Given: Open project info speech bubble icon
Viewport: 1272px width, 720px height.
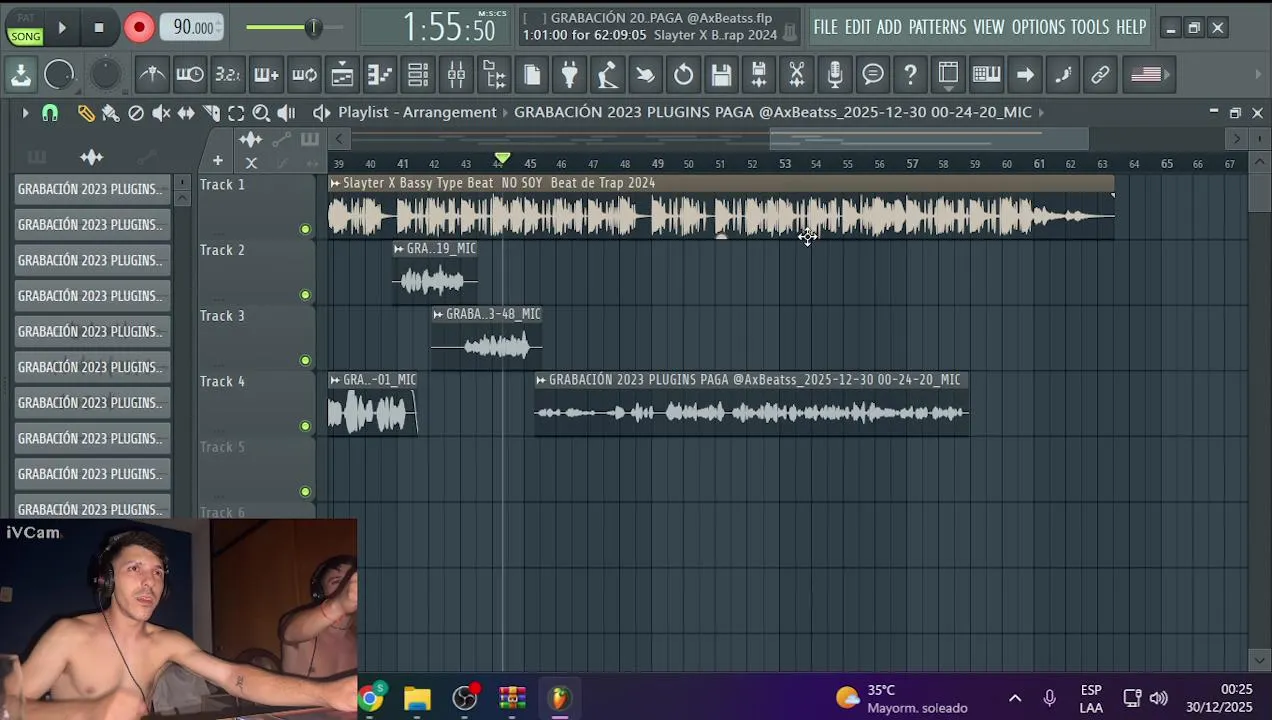Looking at the screenshot, I should coord(873,74).
